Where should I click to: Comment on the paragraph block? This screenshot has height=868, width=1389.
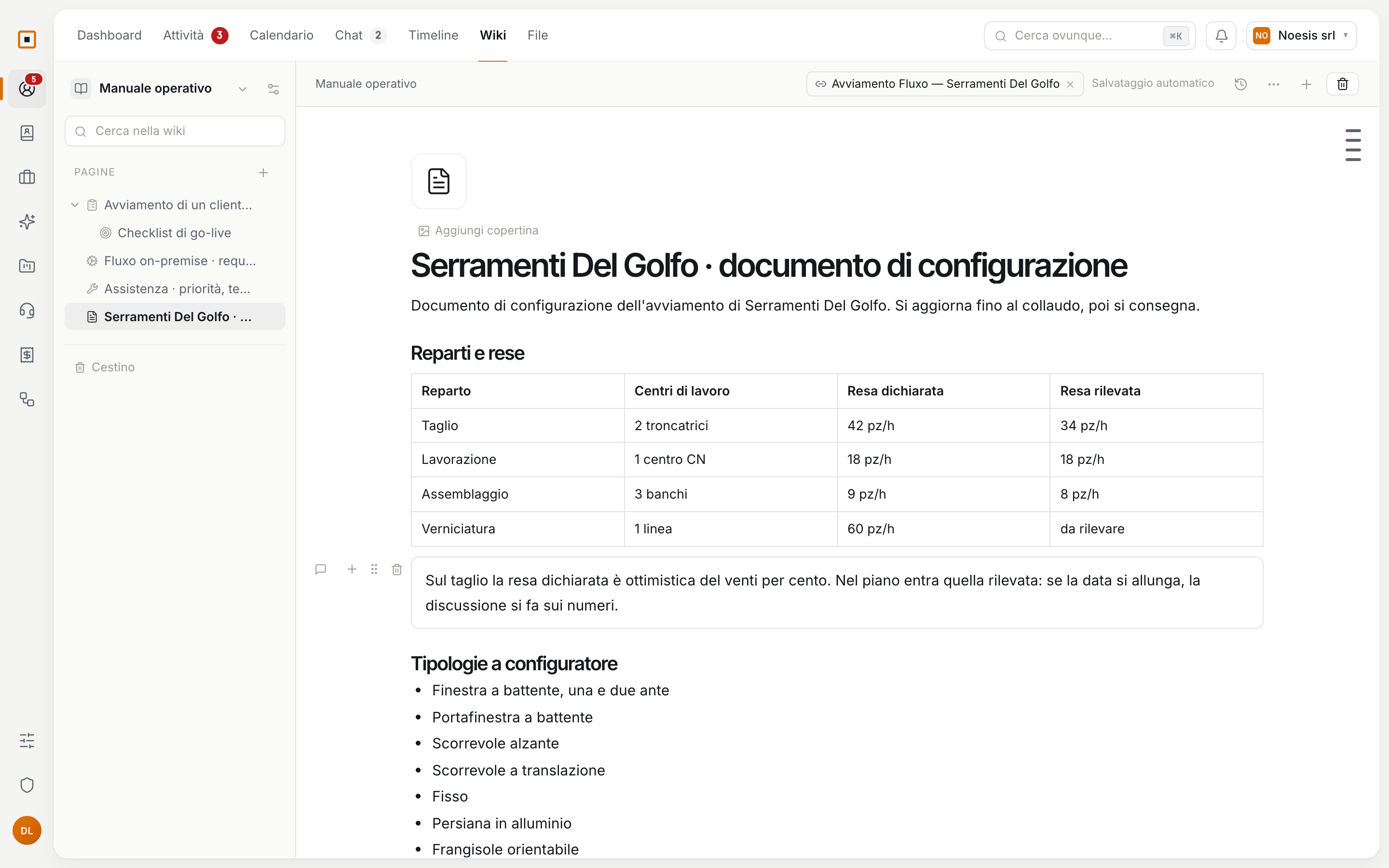pos(321,569)
